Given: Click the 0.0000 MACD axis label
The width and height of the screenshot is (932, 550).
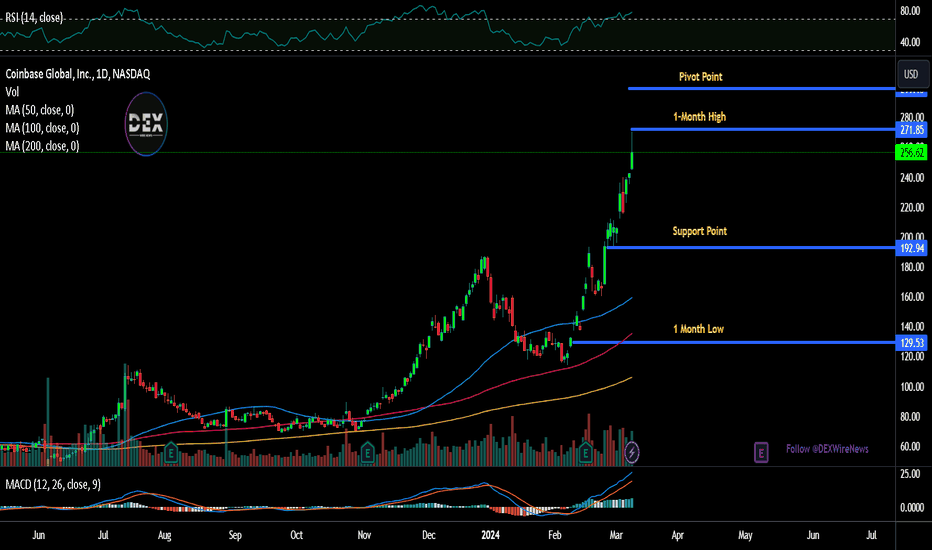Looking at the screenshot, I should [x=912, y=508].
